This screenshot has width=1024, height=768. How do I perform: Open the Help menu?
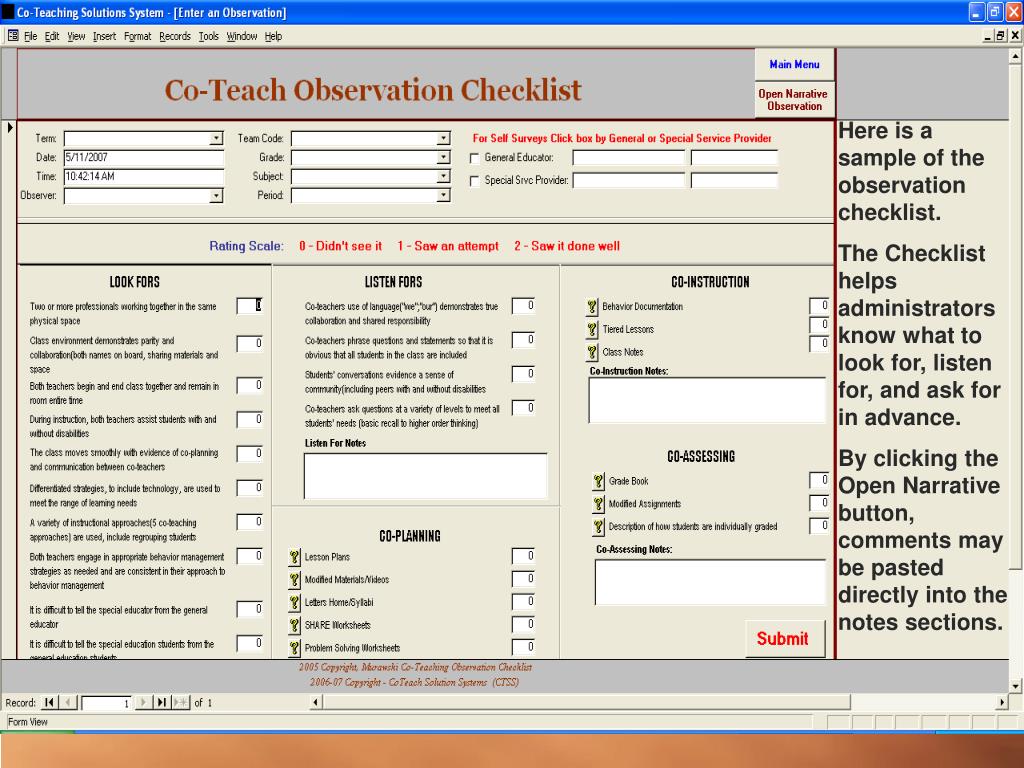click(273, 36)
